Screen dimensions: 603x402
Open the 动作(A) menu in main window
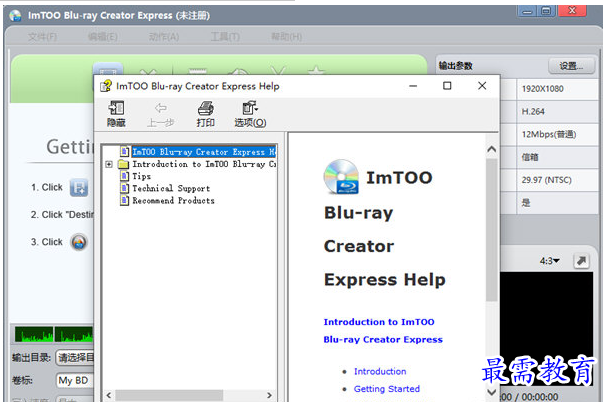(x=164, y=37)
